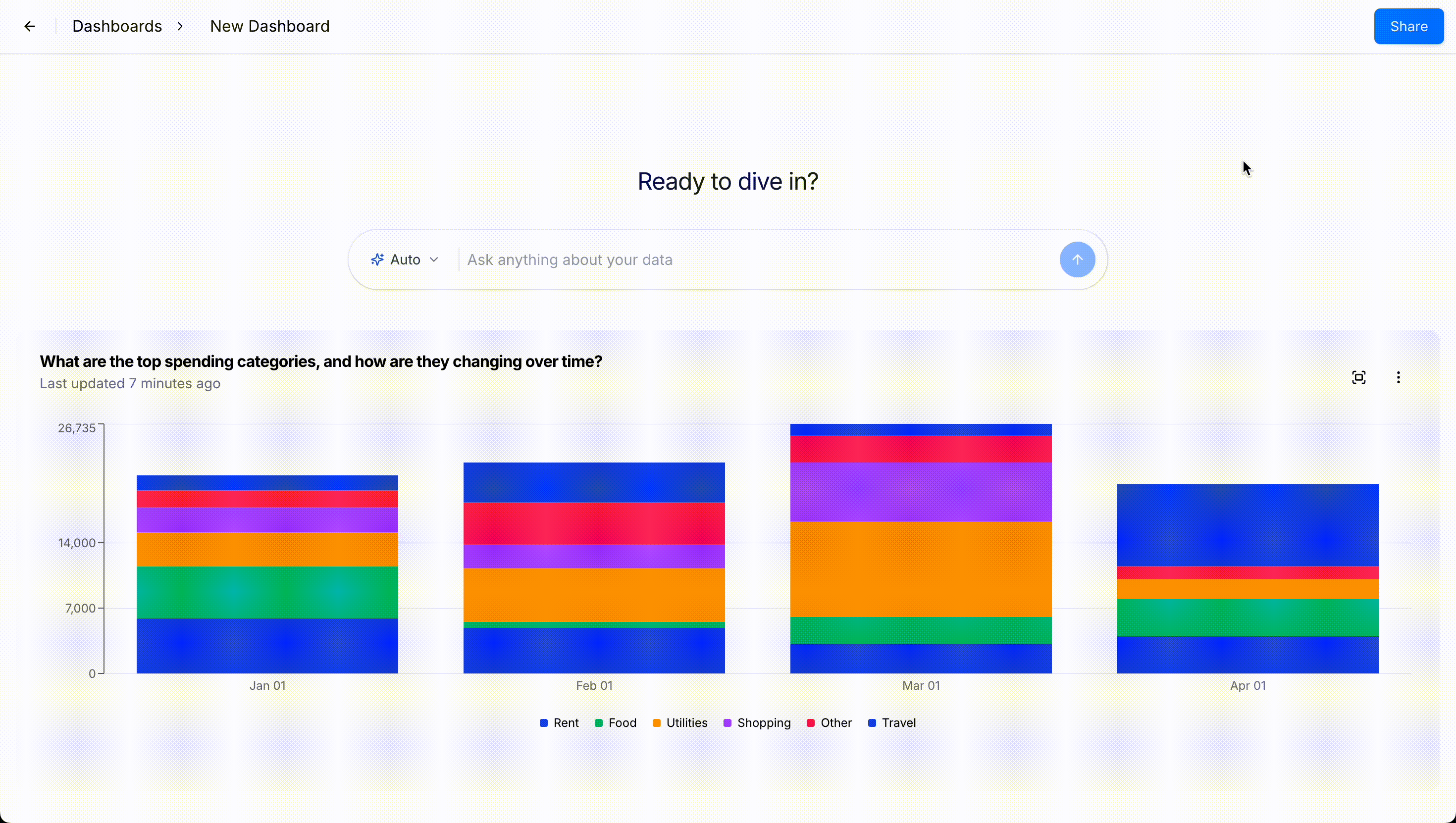Click the chevron after Dashboards breadcrumb
1456x823 pixels.
click(x=180, y=26)
